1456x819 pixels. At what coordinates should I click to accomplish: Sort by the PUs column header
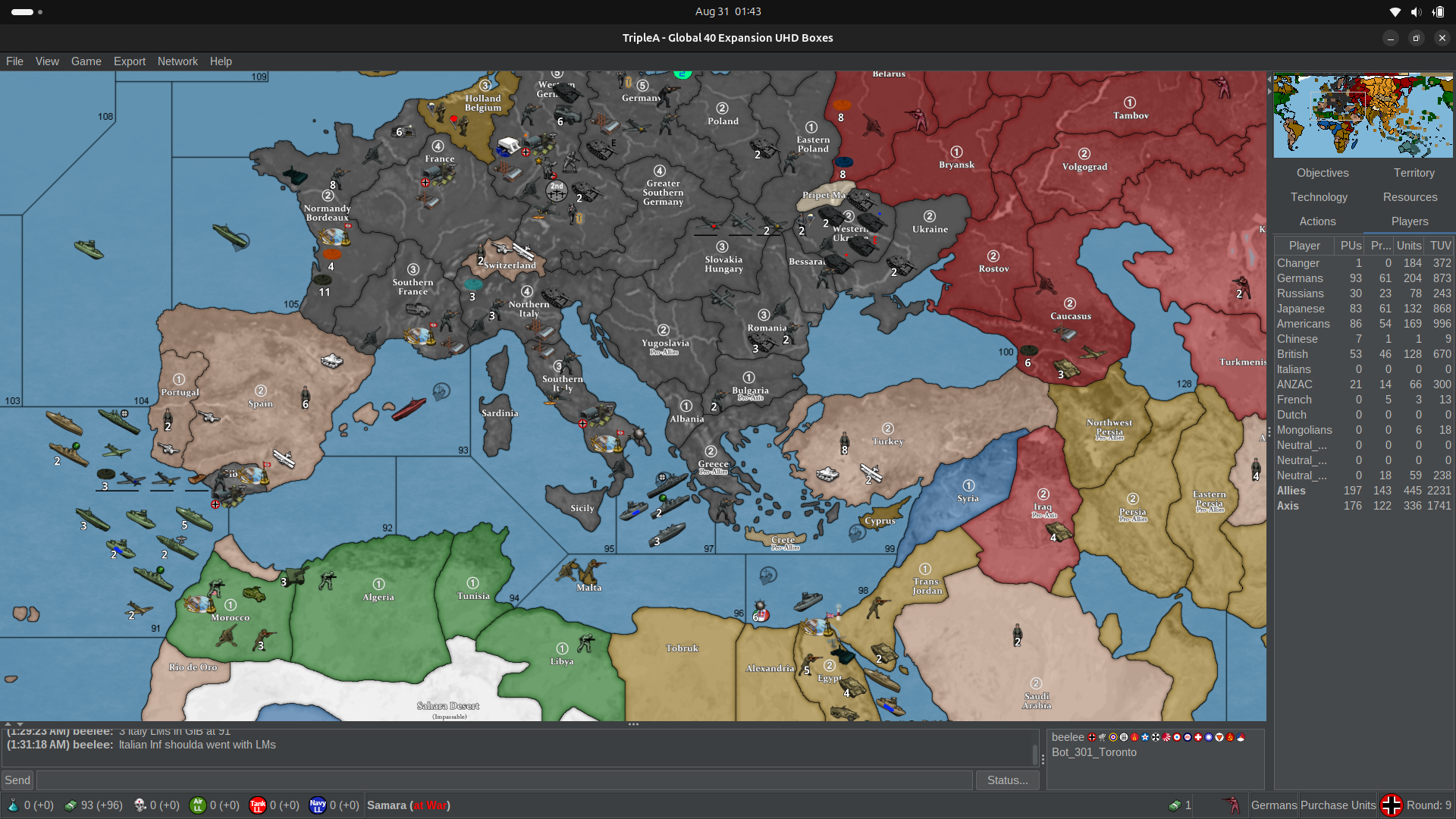click(1350, 246)
